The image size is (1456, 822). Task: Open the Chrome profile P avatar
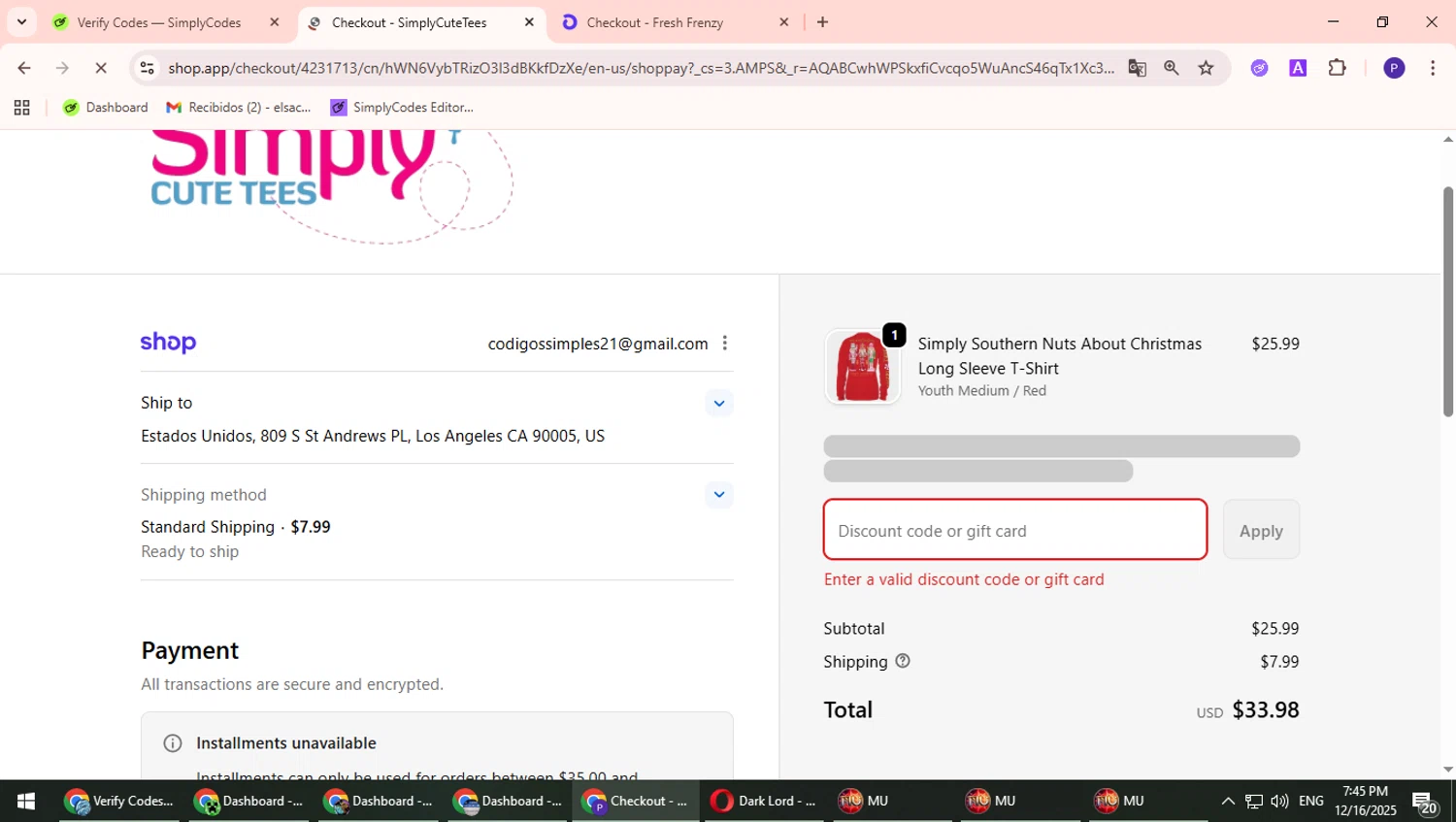tap(1394, 68)
